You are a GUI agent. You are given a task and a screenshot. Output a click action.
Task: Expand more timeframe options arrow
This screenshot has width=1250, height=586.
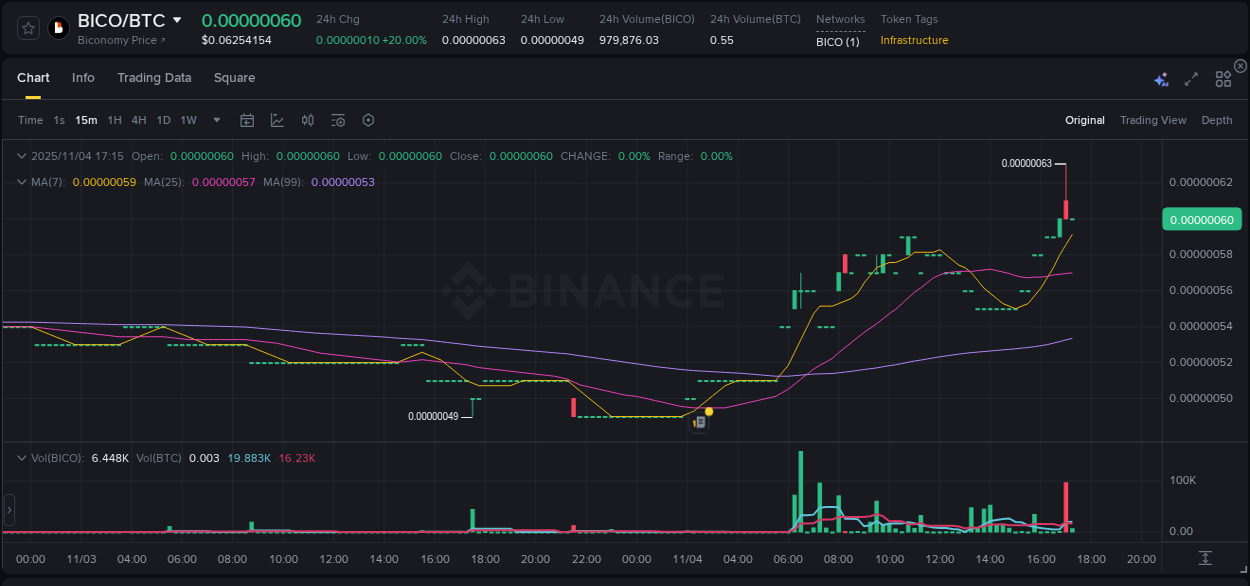coord(216,120)
